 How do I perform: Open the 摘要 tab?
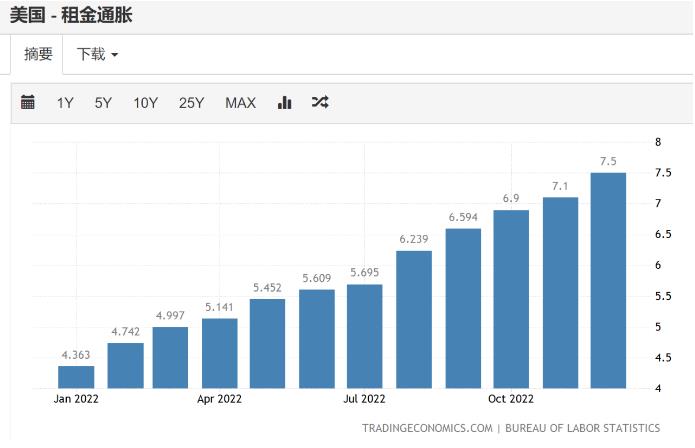[38, 54]
